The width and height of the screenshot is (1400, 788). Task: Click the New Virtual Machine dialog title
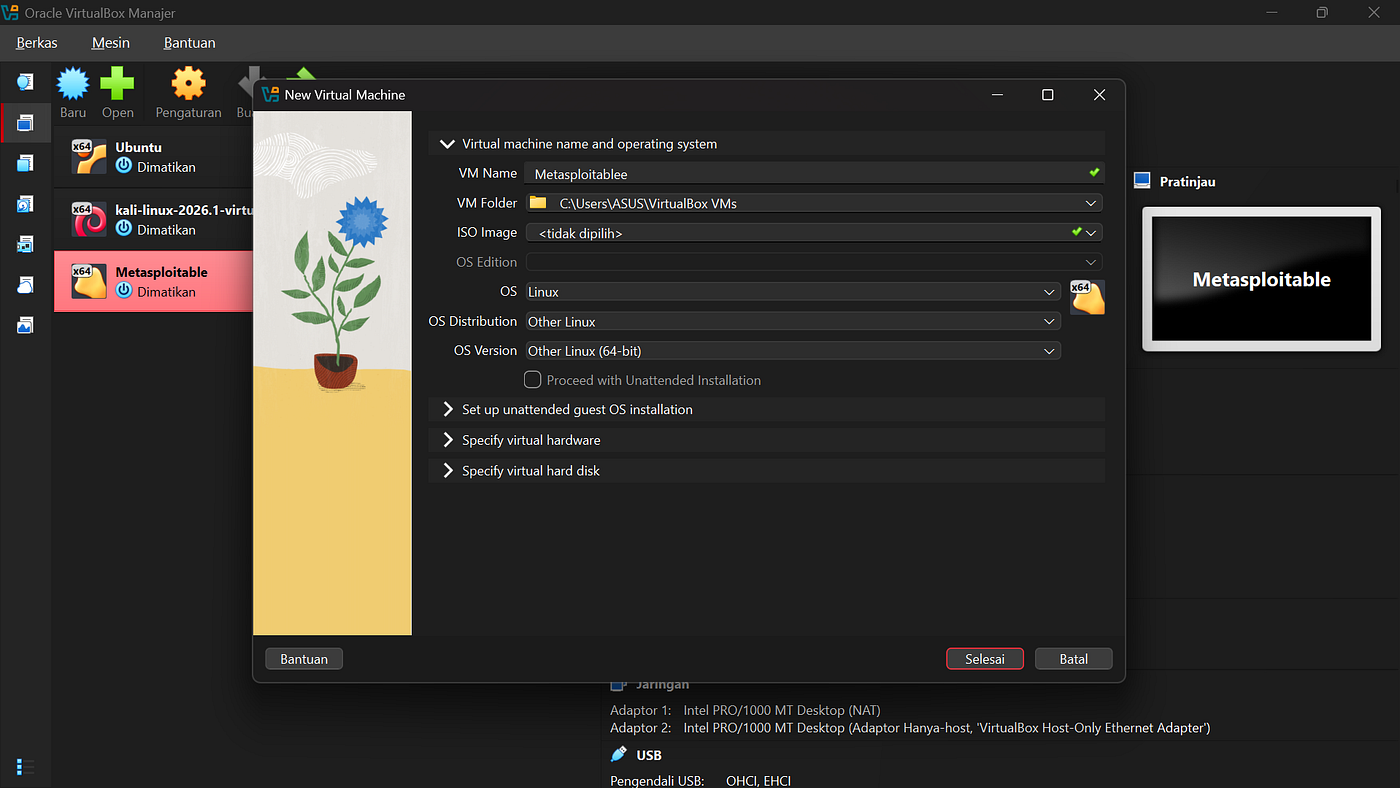point(345,95)
